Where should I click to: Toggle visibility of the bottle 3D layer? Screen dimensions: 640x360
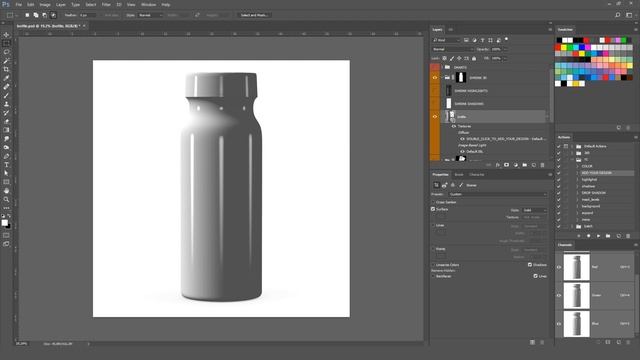pyautogui.click(x=435, y=117)
